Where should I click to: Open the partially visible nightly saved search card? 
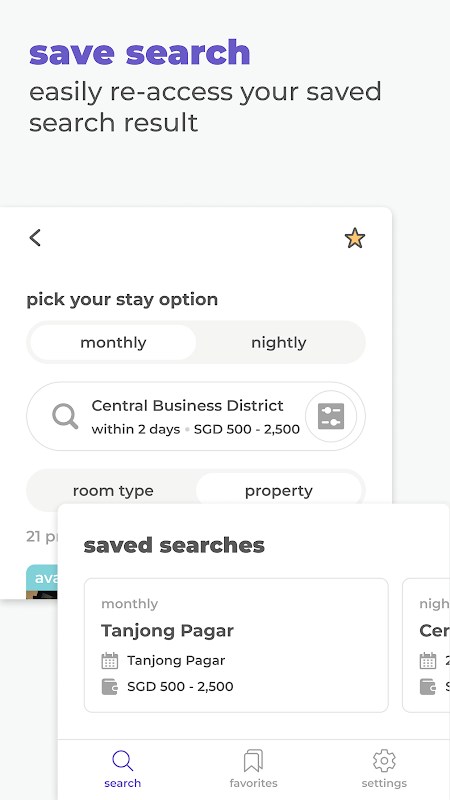pos(427,645)
